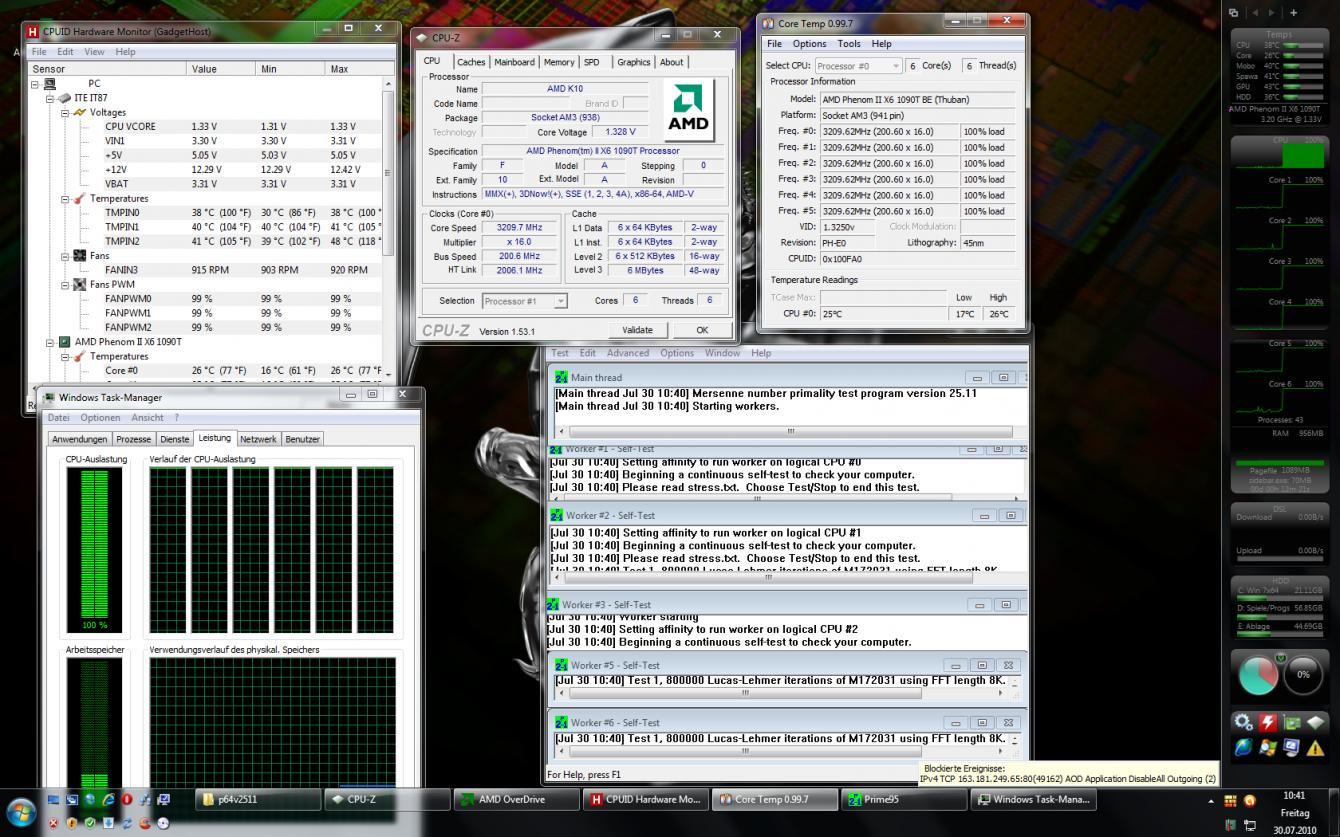Select the Prozesse tab in Task-Manager
This screenshot has height=837, width=1340.
(x=133, y=439)
